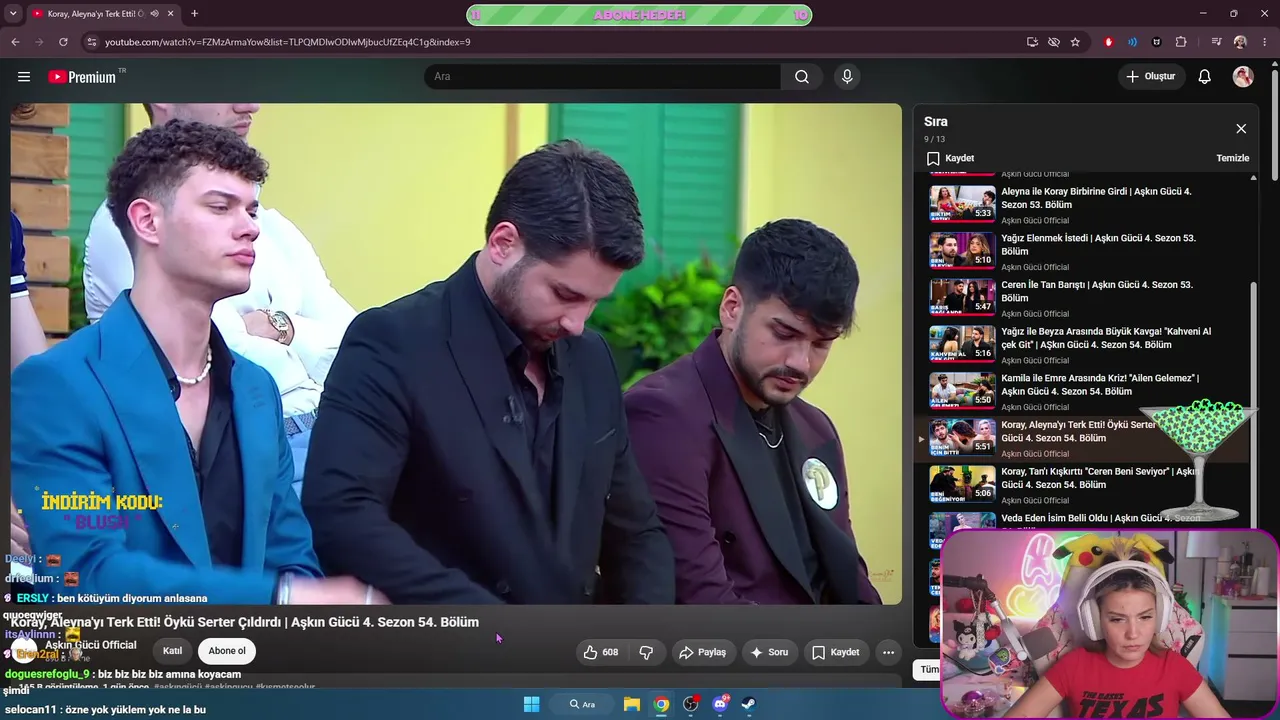Open File Explorer from the taskbar
The image size is (1280, 720).
click(x=632, y=704)
